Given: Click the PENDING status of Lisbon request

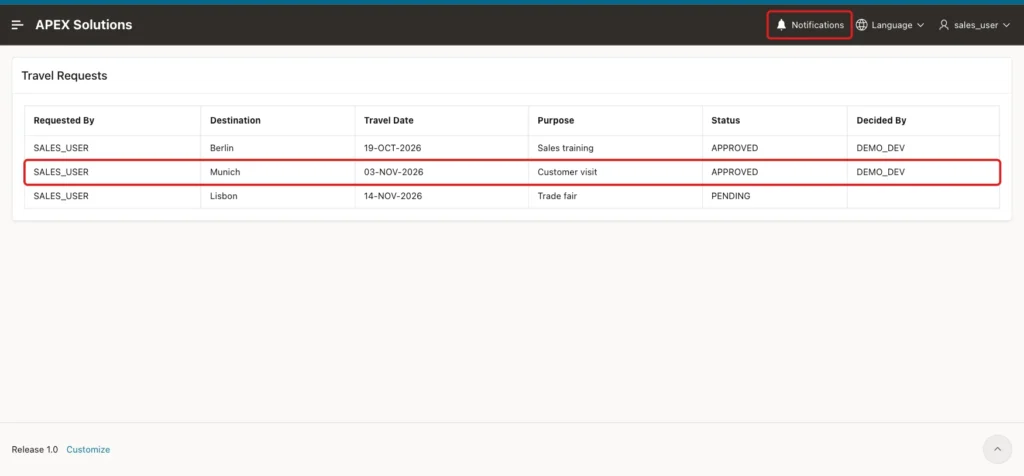Looking at the screenshot, I should tap(731, 196).
